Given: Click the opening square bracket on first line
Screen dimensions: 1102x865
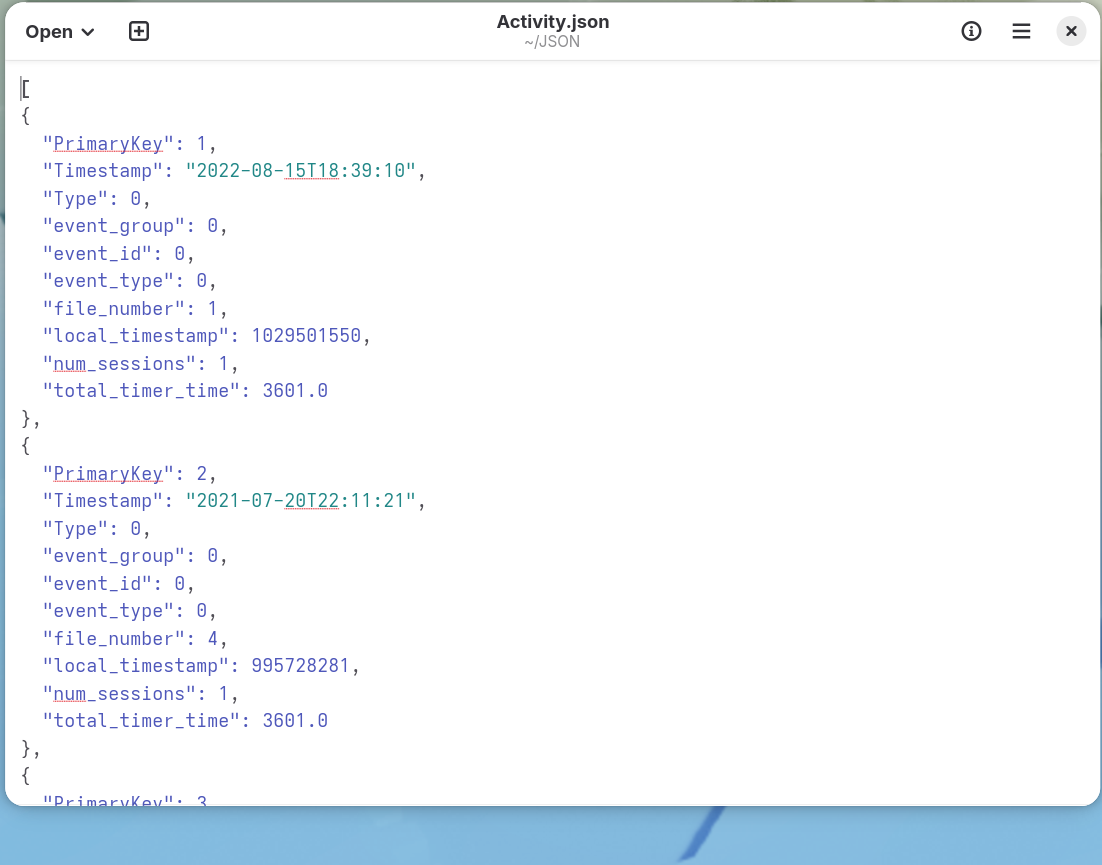Looking at the screenshot, I should pos(26,89).
